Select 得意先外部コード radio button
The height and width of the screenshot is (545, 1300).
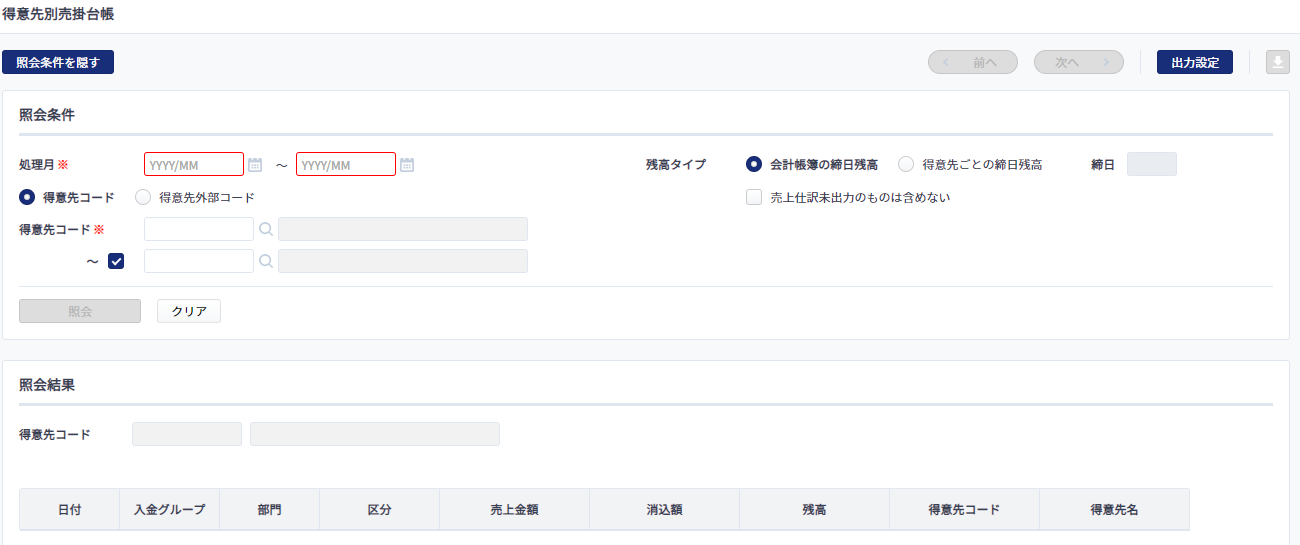pyautogui.click(x=143, y=197)
